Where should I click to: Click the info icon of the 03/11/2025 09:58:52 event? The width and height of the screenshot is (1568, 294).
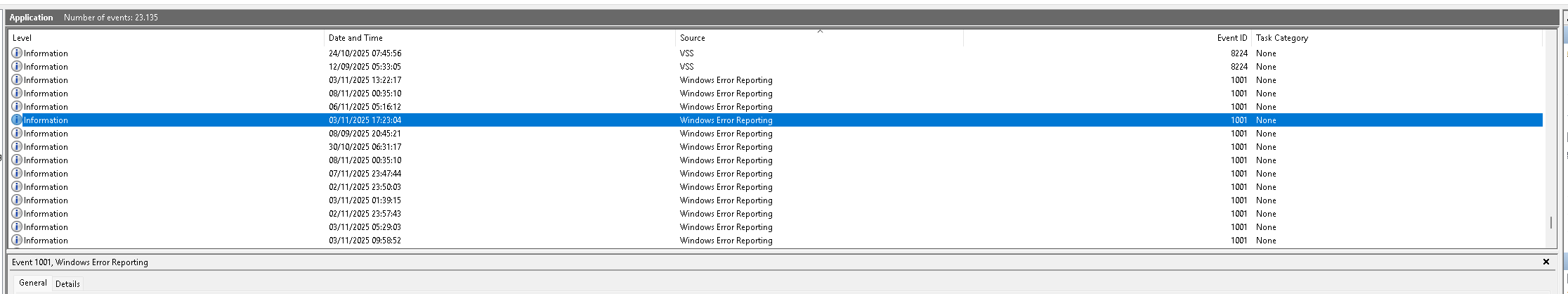[x=17, y=240]
